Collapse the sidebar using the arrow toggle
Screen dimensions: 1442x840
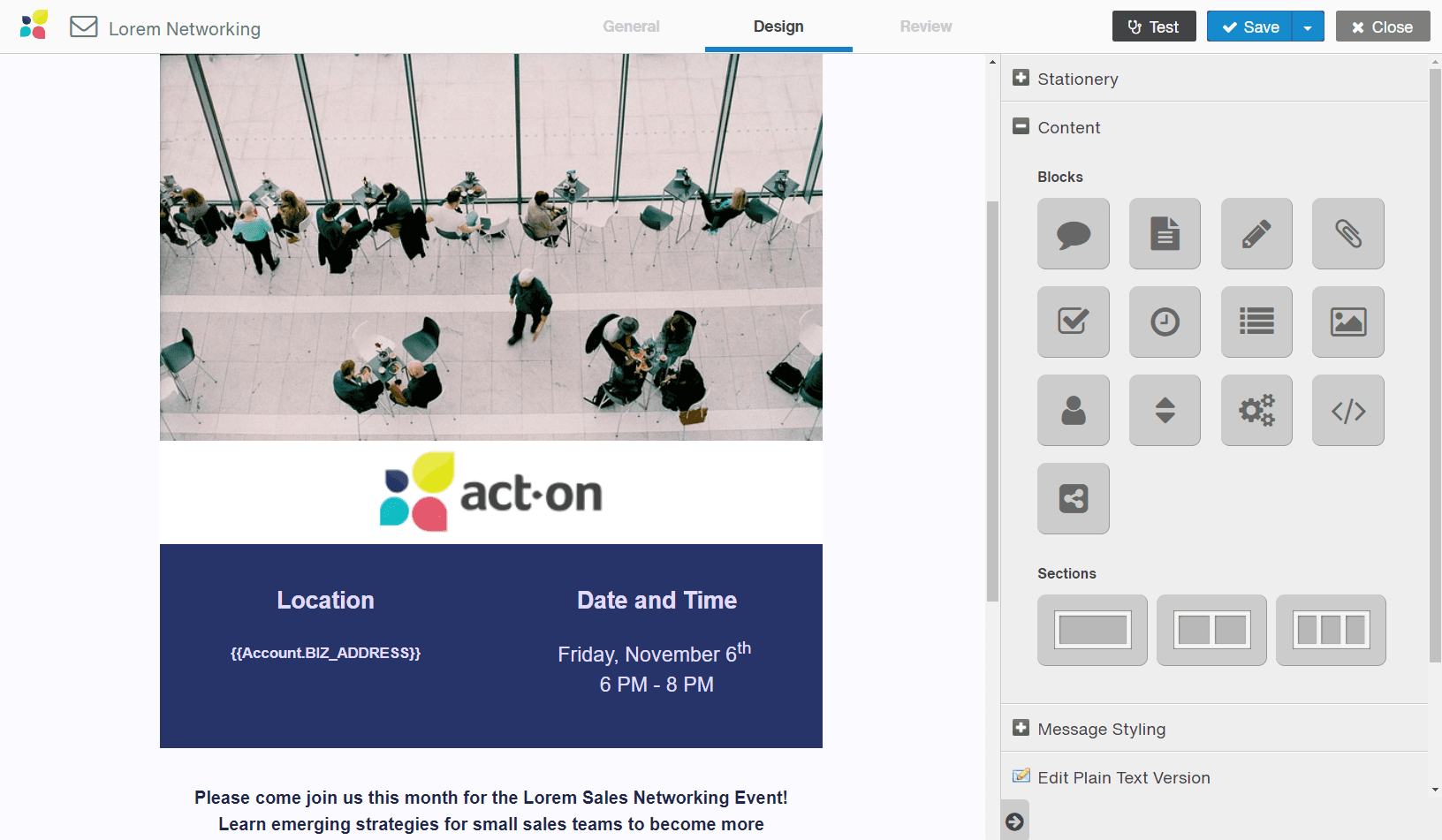coord(1014,820)
